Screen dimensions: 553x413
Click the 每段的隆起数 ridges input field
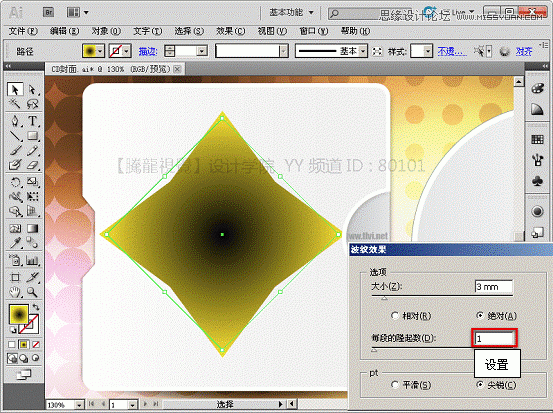[494, 339]
